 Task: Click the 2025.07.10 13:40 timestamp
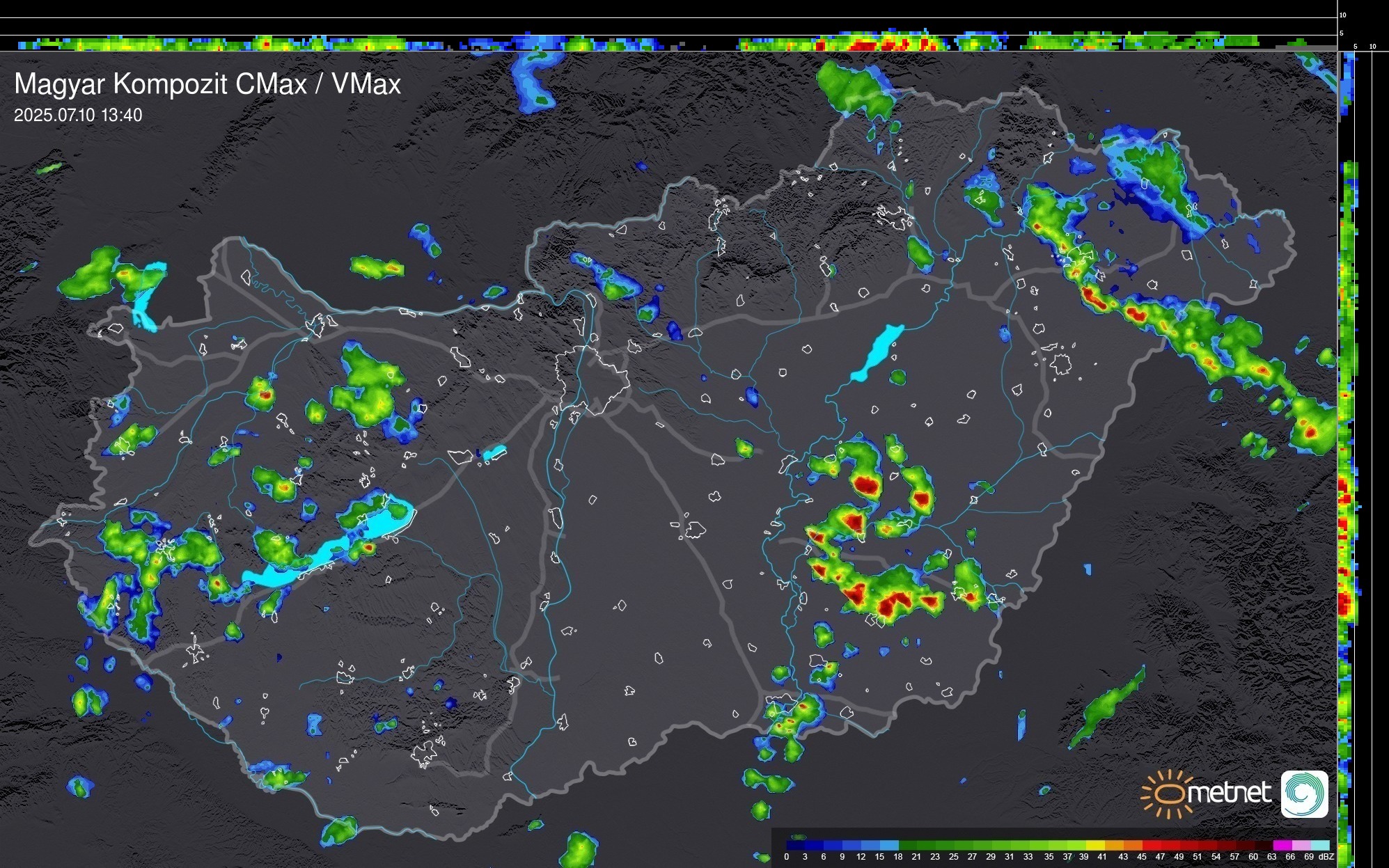(78, 116)
